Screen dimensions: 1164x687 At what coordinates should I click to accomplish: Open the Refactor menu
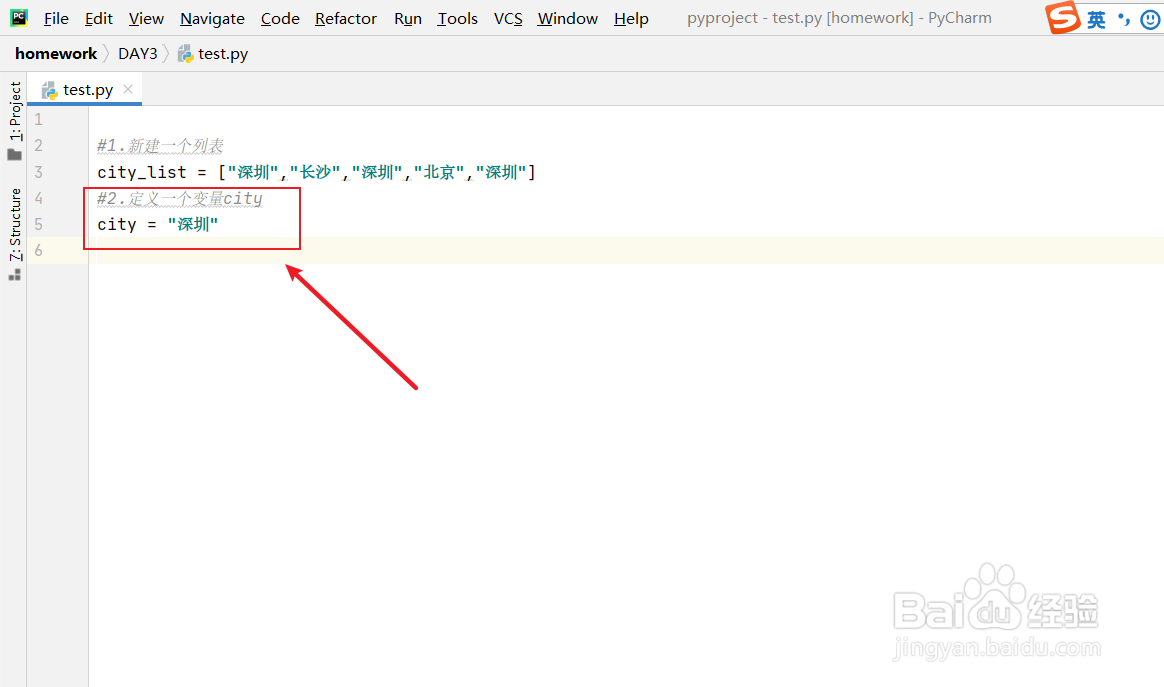click(346, 19)
